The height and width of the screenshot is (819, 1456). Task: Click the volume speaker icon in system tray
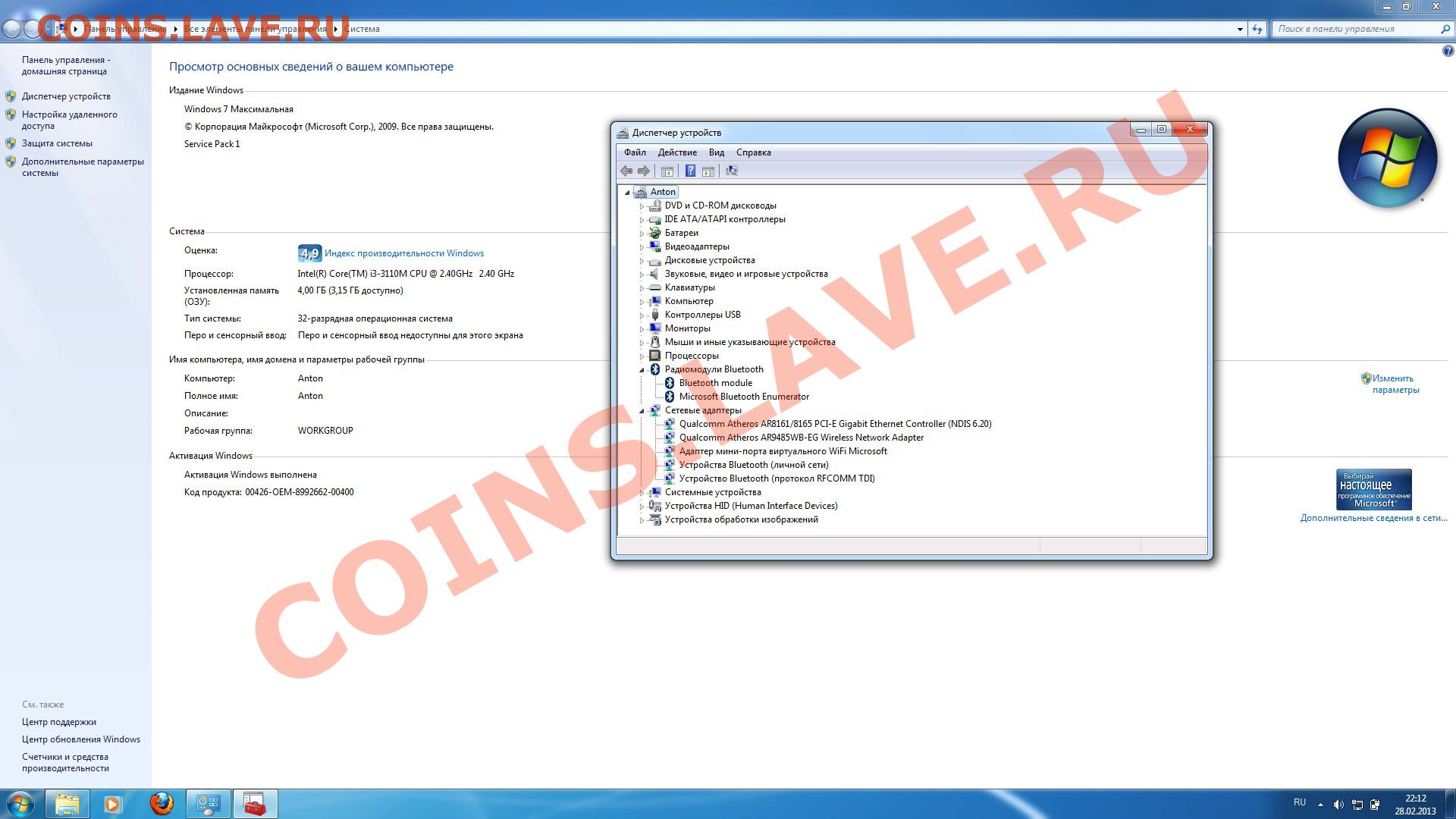click(1338, 805)
